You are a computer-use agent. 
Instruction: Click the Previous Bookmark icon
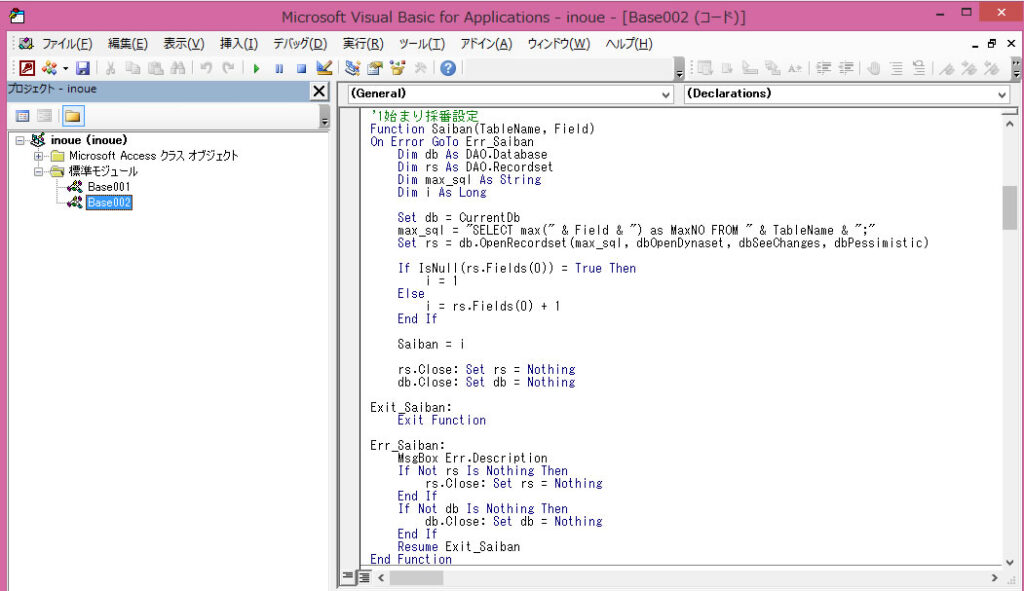pos(992,68)
